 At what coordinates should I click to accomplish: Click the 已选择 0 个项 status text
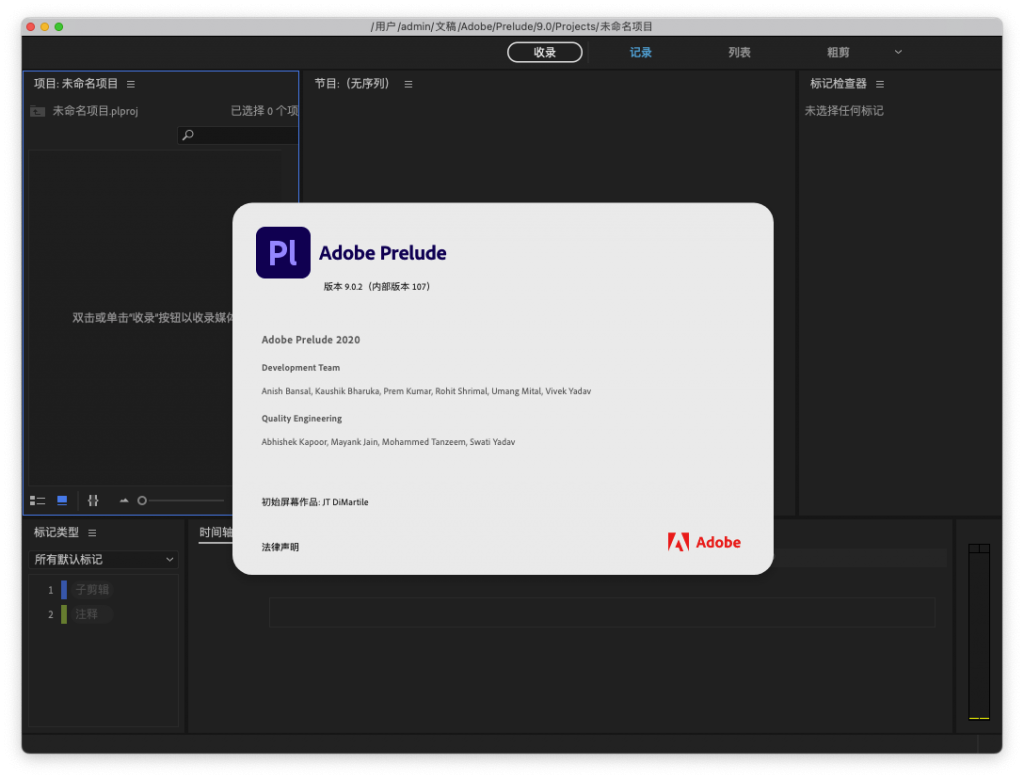(x=264, y=111)
